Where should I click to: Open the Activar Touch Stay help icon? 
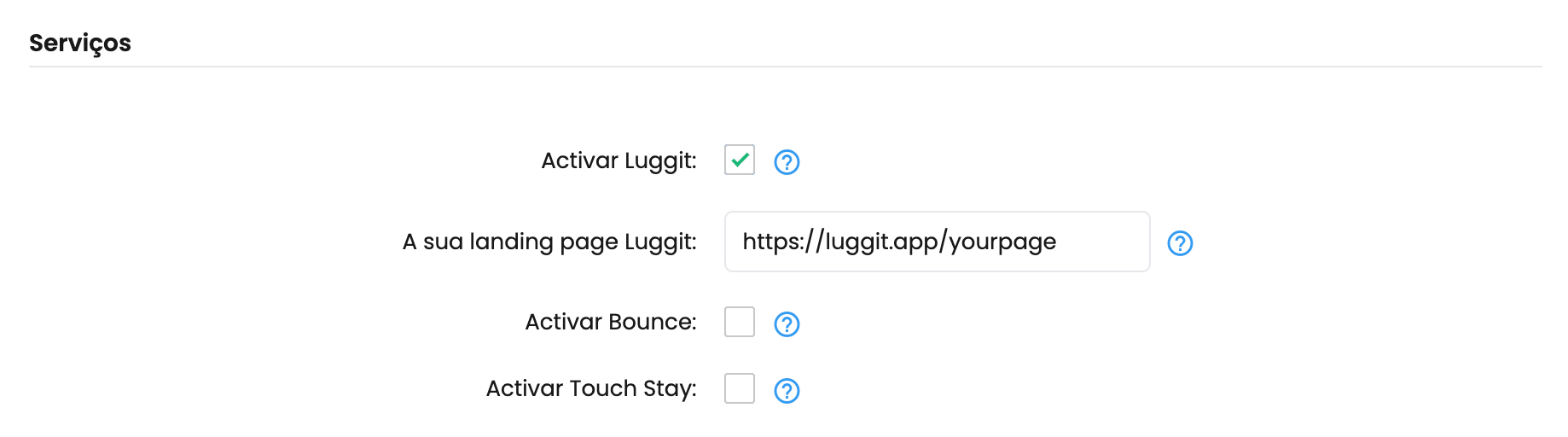pyautogui.click(x=787, y=391)
